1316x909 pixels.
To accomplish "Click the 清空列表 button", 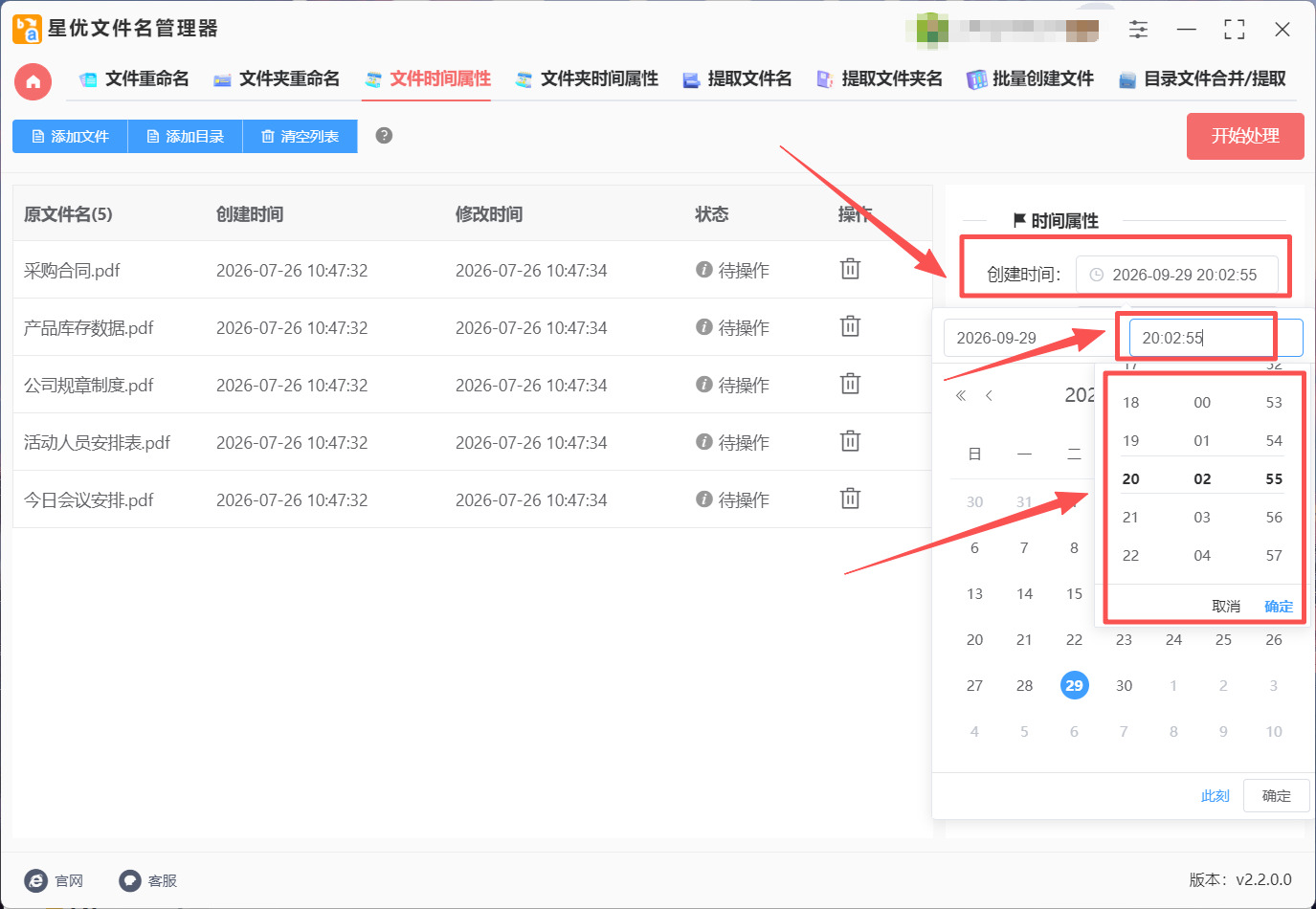I will click(x=300, y=136).
